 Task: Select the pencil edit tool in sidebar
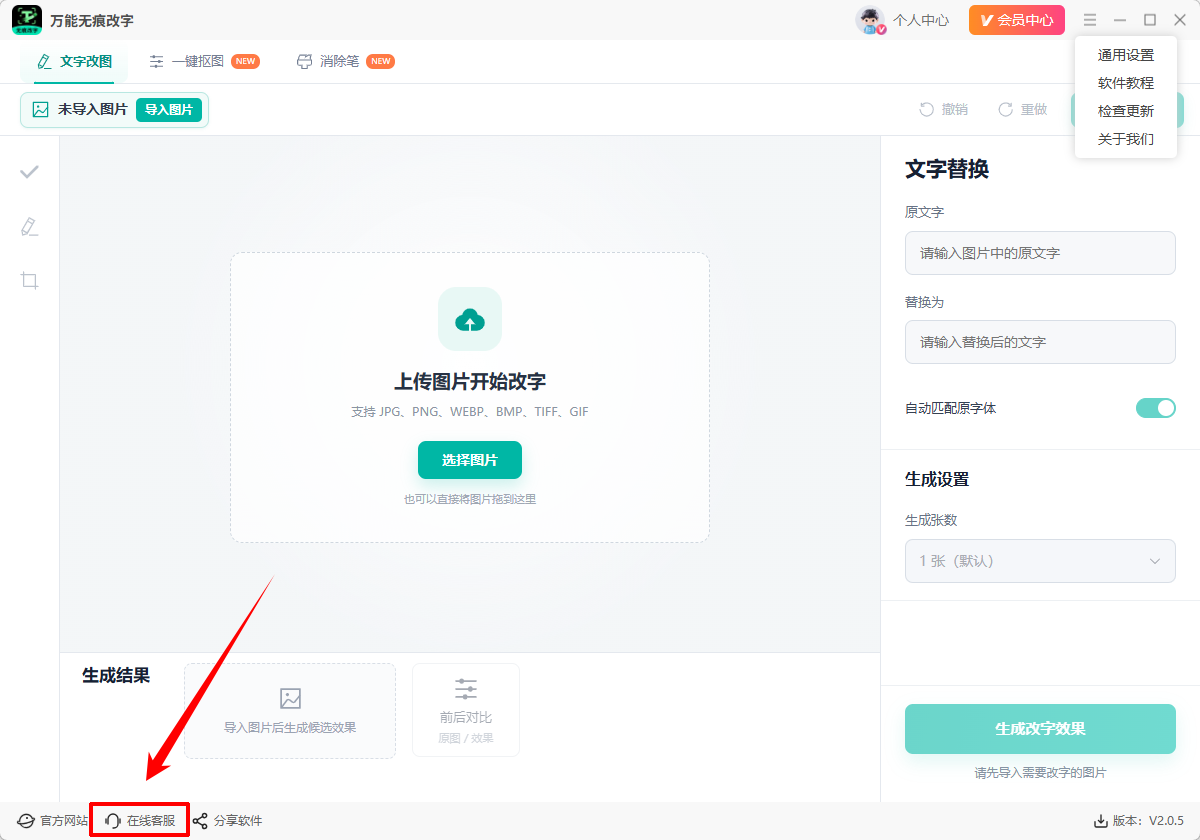30,227
